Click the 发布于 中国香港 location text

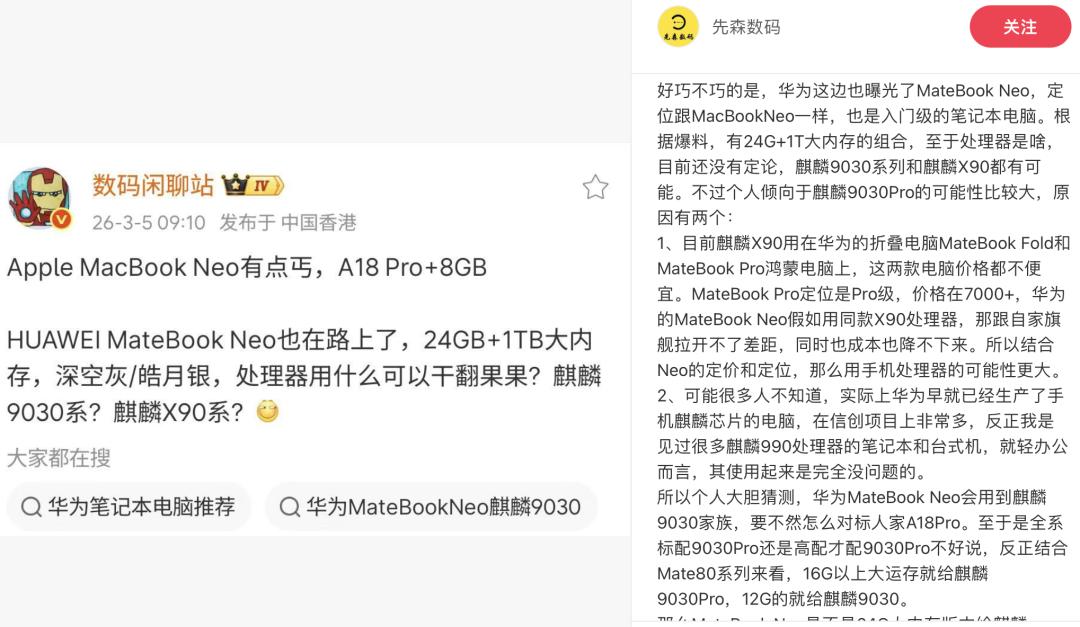point(288,223)
